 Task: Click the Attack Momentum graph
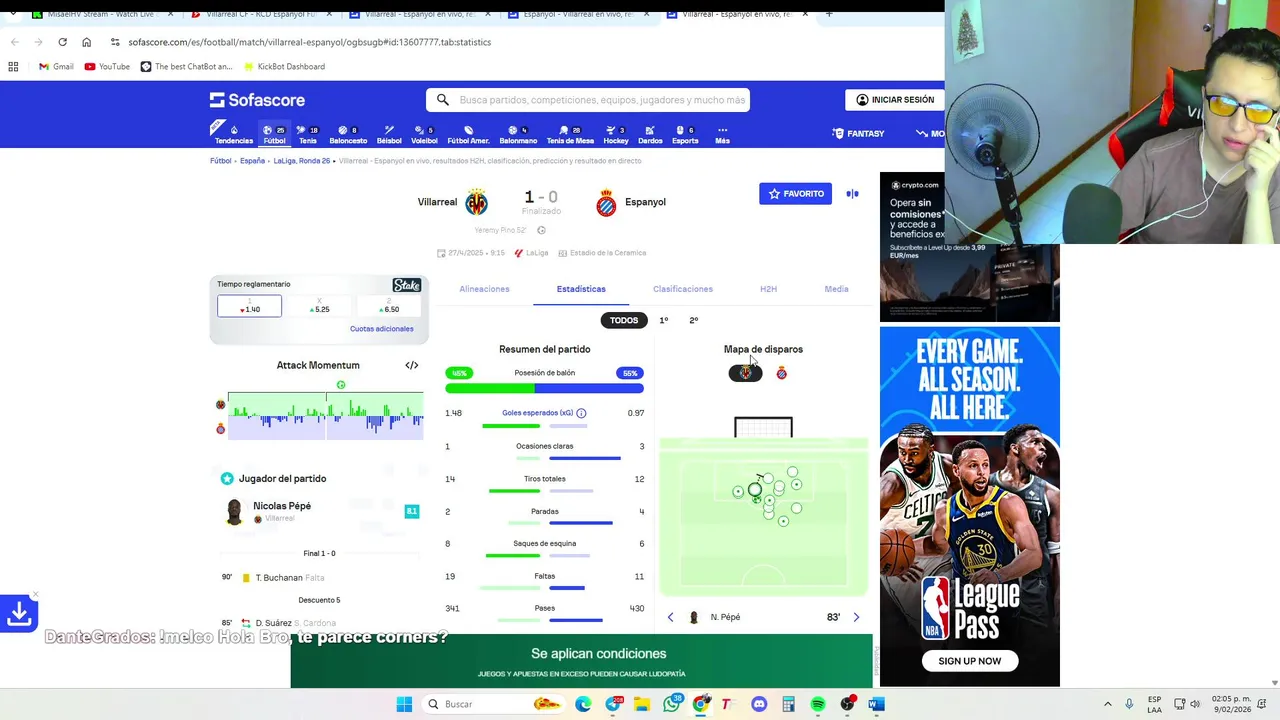click(x=326, y=414)
